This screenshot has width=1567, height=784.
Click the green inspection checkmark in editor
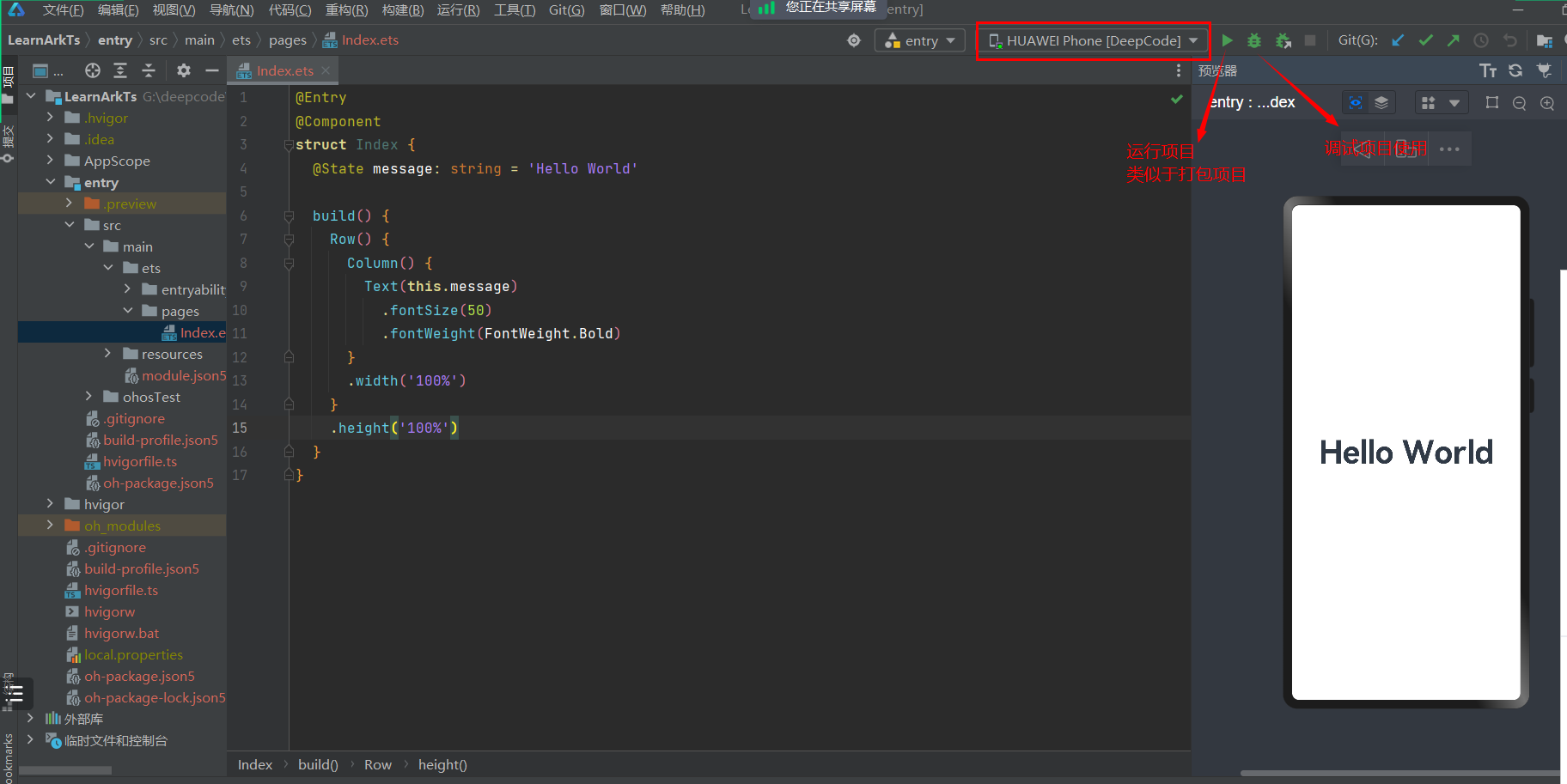[x=1177, y=100]
